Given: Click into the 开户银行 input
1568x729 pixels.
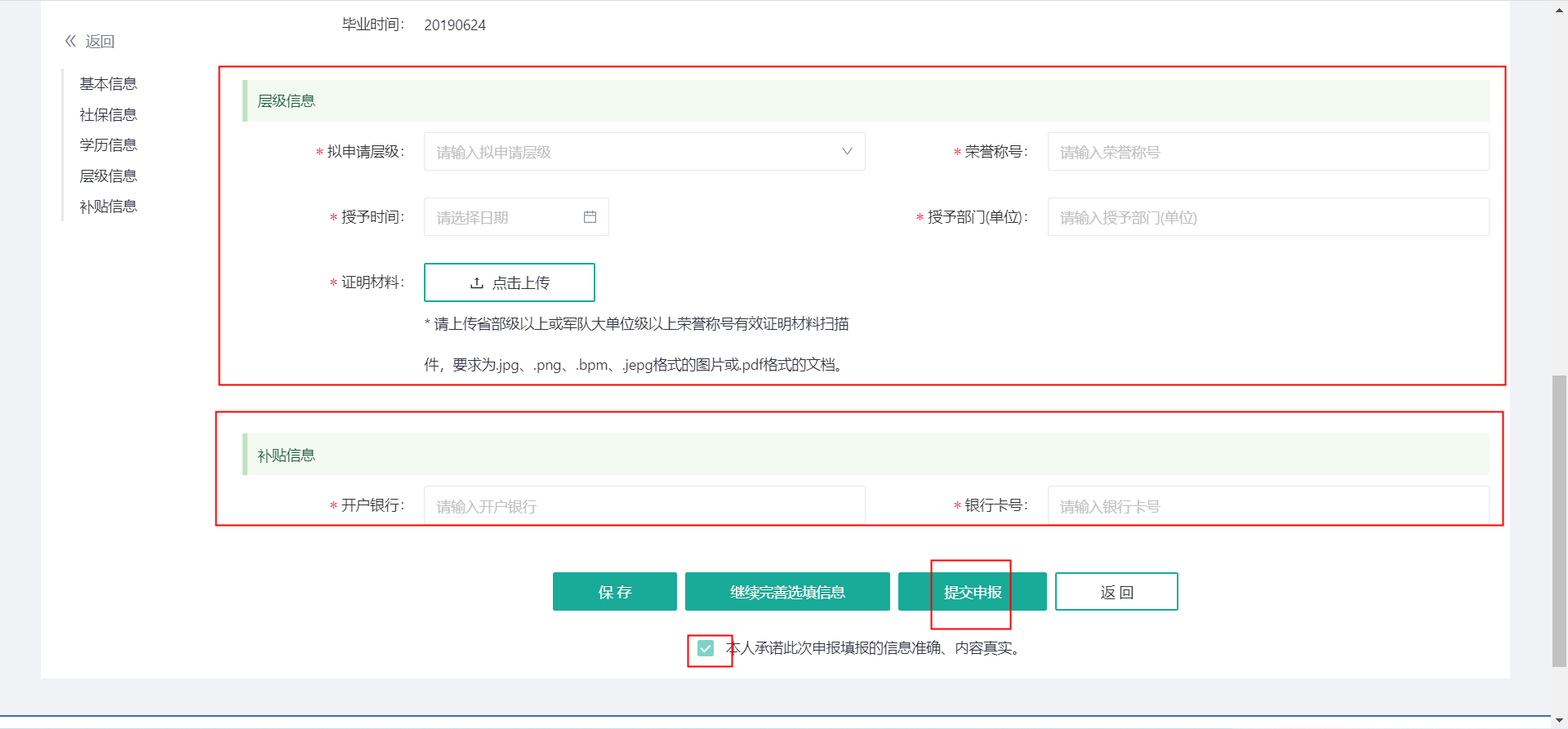Looking at the screenshot, I should pyautogui.click(x=644, y=506).
